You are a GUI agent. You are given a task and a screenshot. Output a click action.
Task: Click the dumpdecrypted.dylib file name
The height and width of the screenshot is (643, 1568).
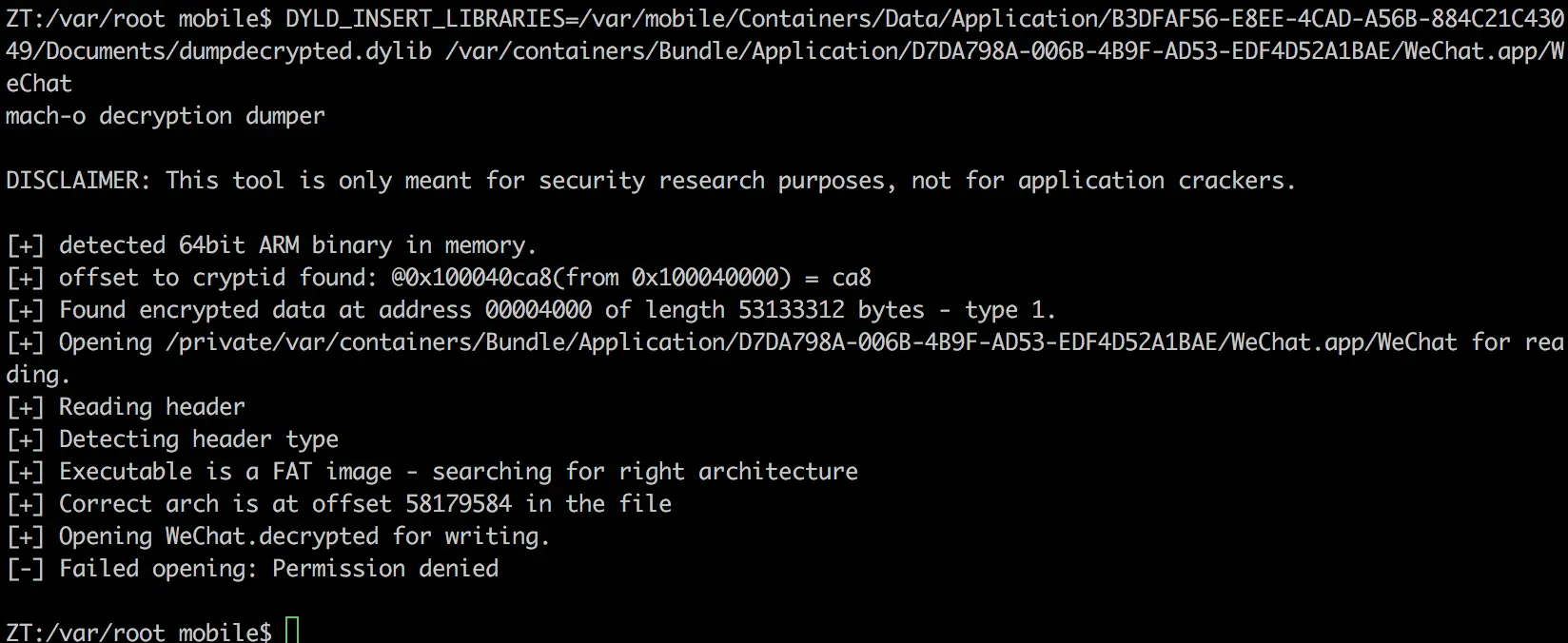coord(304,51)
